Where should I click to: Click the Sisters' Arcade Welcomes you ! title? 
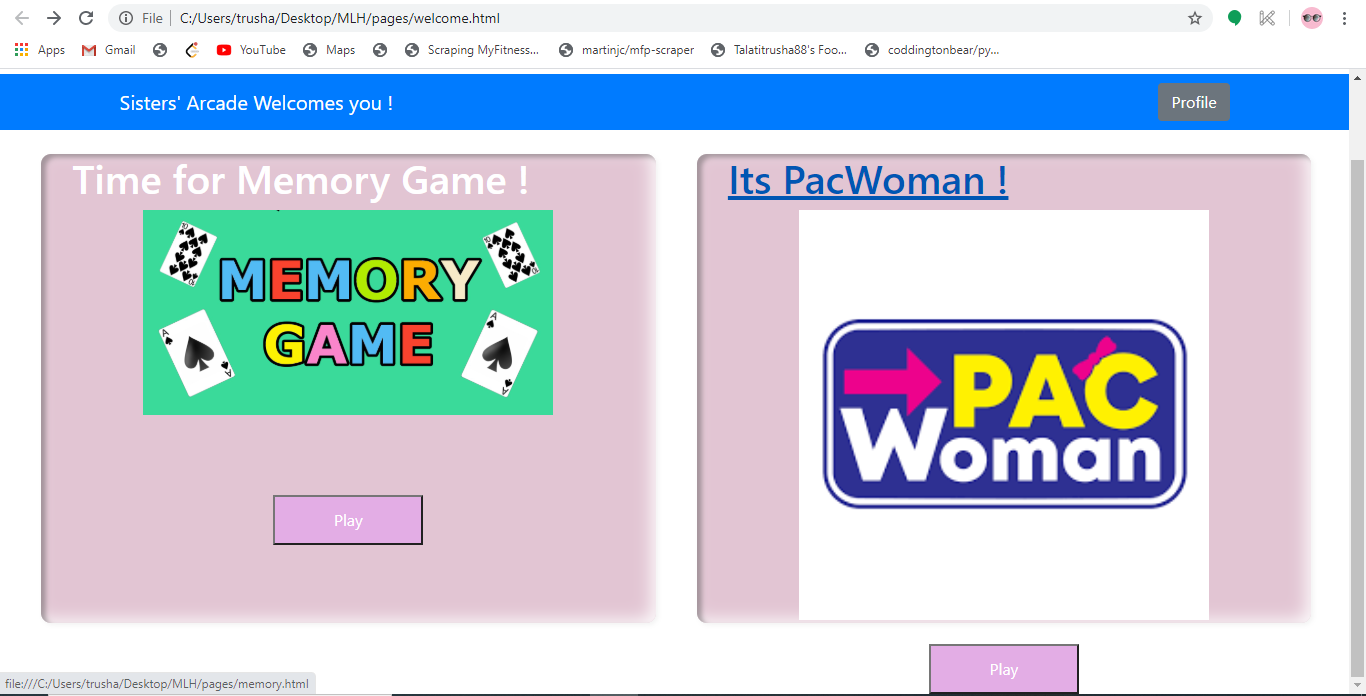coord(256,103)
